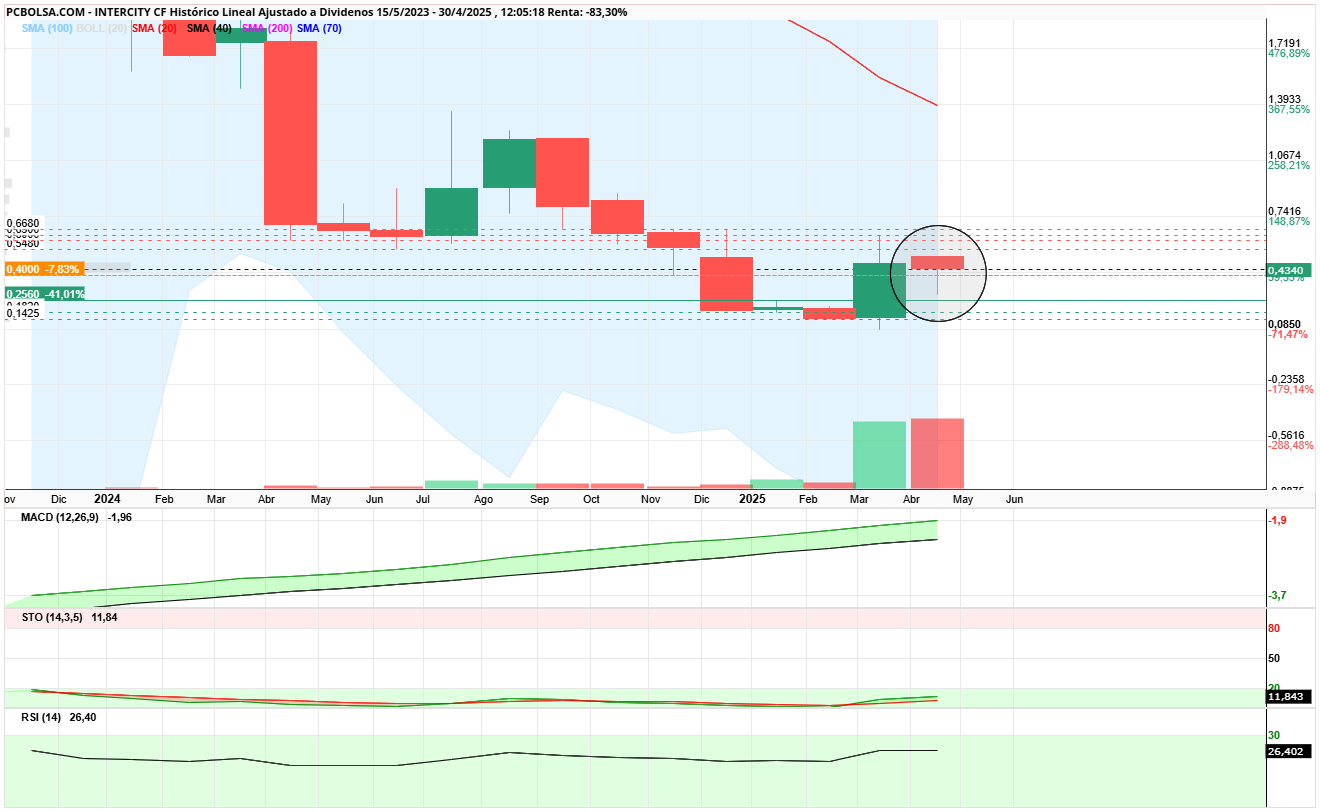
Task: Click the green 0,2560 -41,01% price tag
Action: [x=45, y=294]
